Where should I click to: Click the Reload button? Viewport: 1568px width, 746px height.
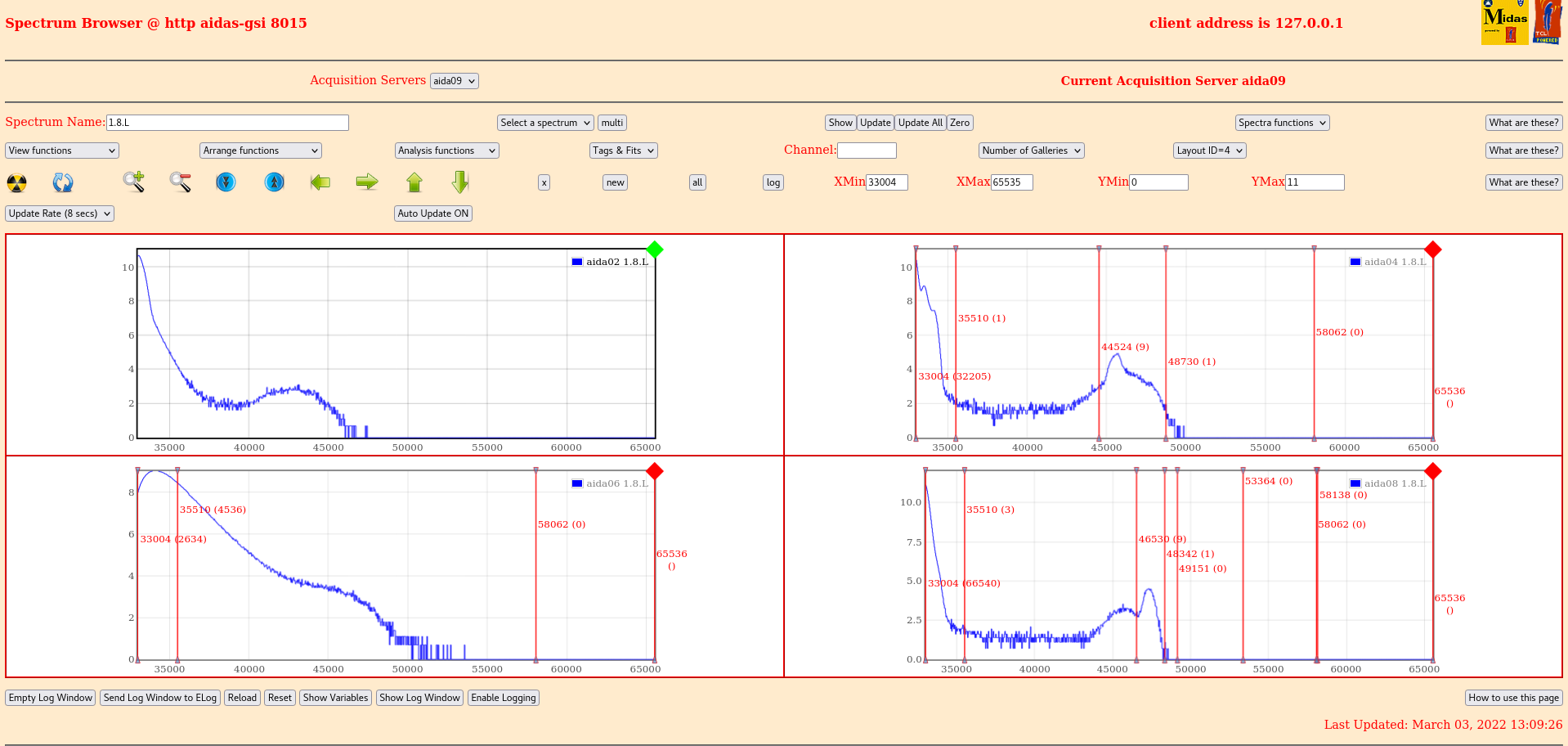tap(242, 698)
